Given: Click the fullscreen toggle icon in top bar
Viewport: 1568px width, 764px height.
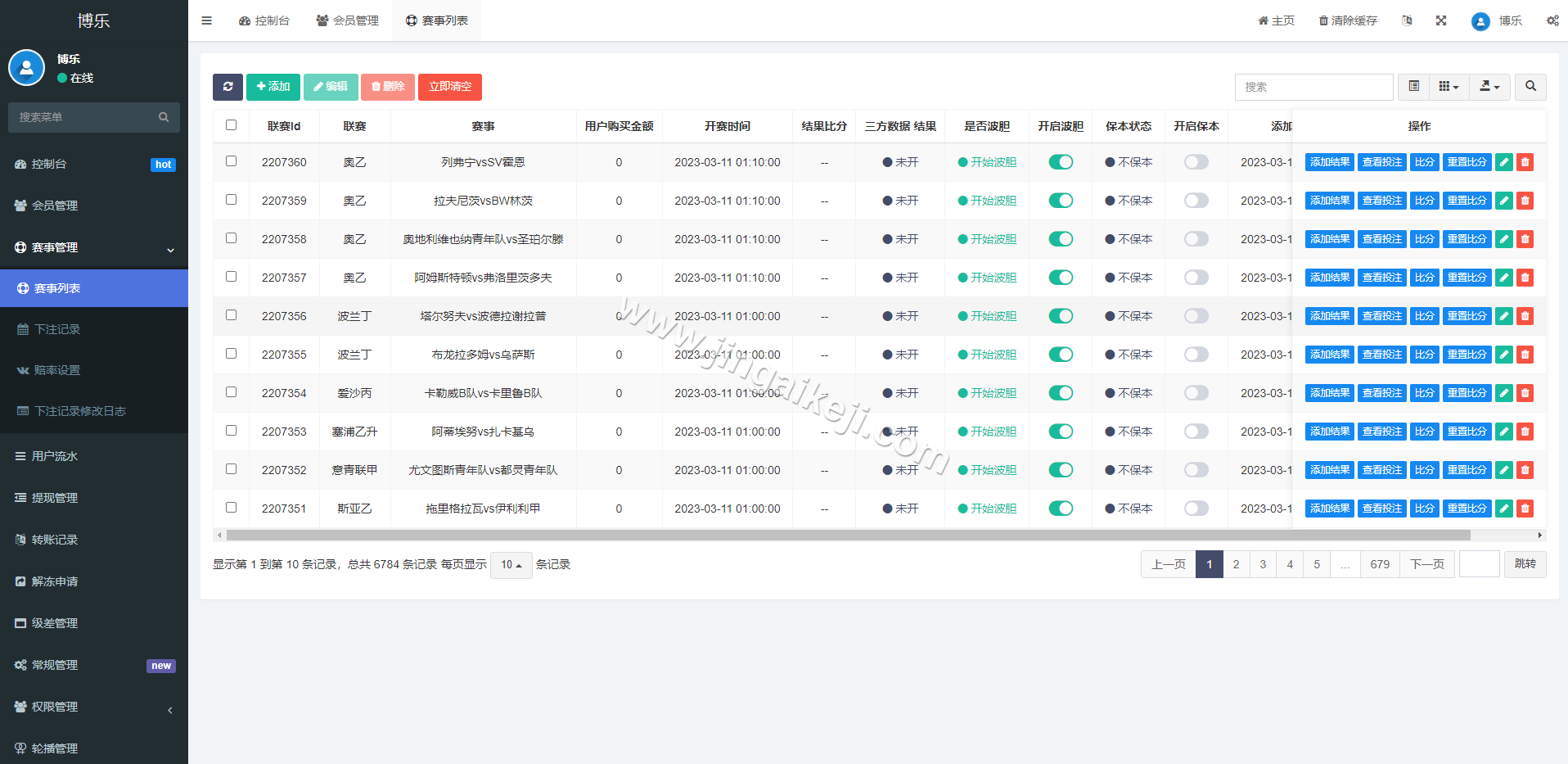Looking at the screenshot, I should click(1441, 20).
